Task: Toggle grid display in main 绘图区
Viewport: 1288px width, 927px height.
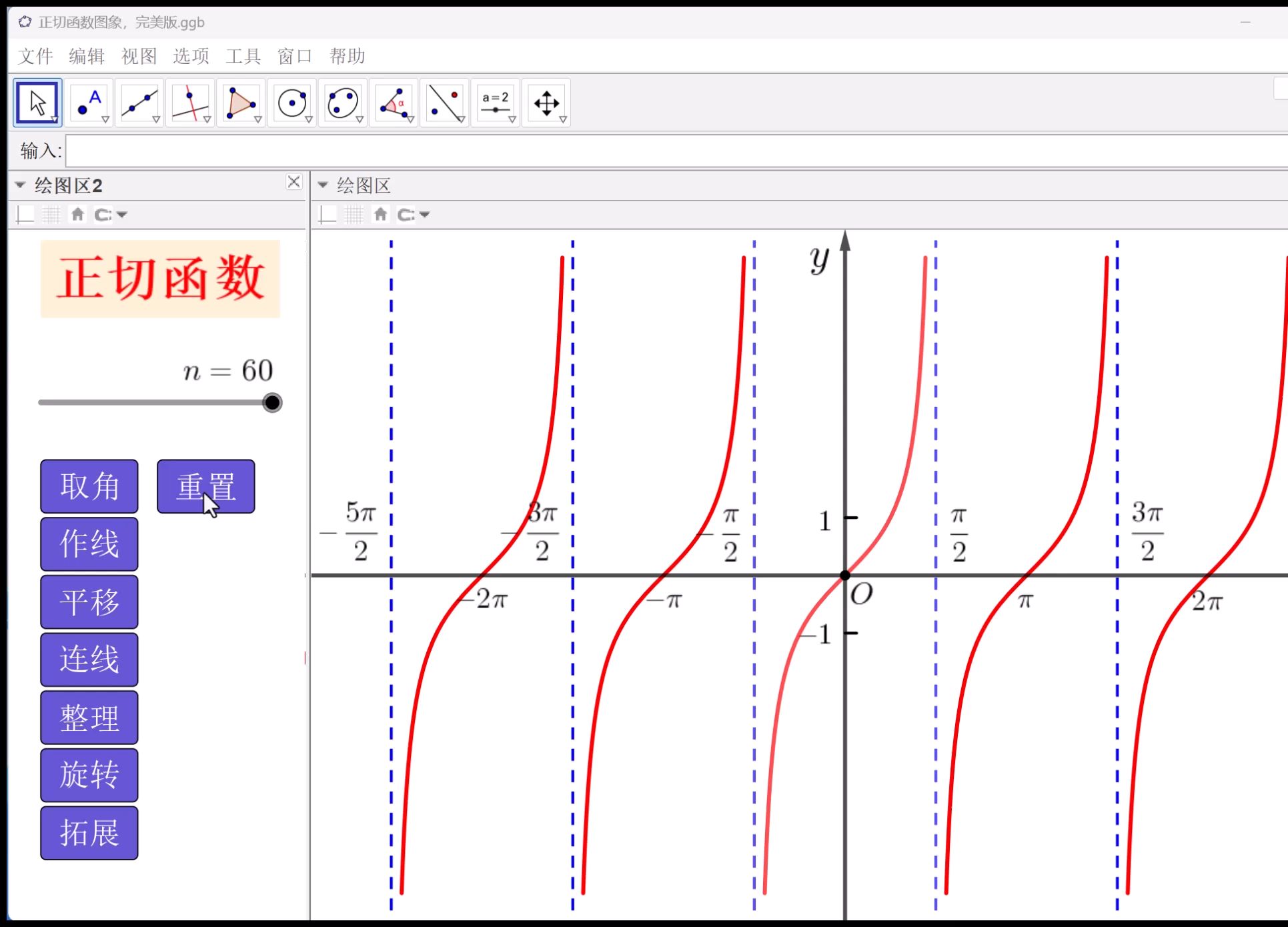Action: coord(354,215)
